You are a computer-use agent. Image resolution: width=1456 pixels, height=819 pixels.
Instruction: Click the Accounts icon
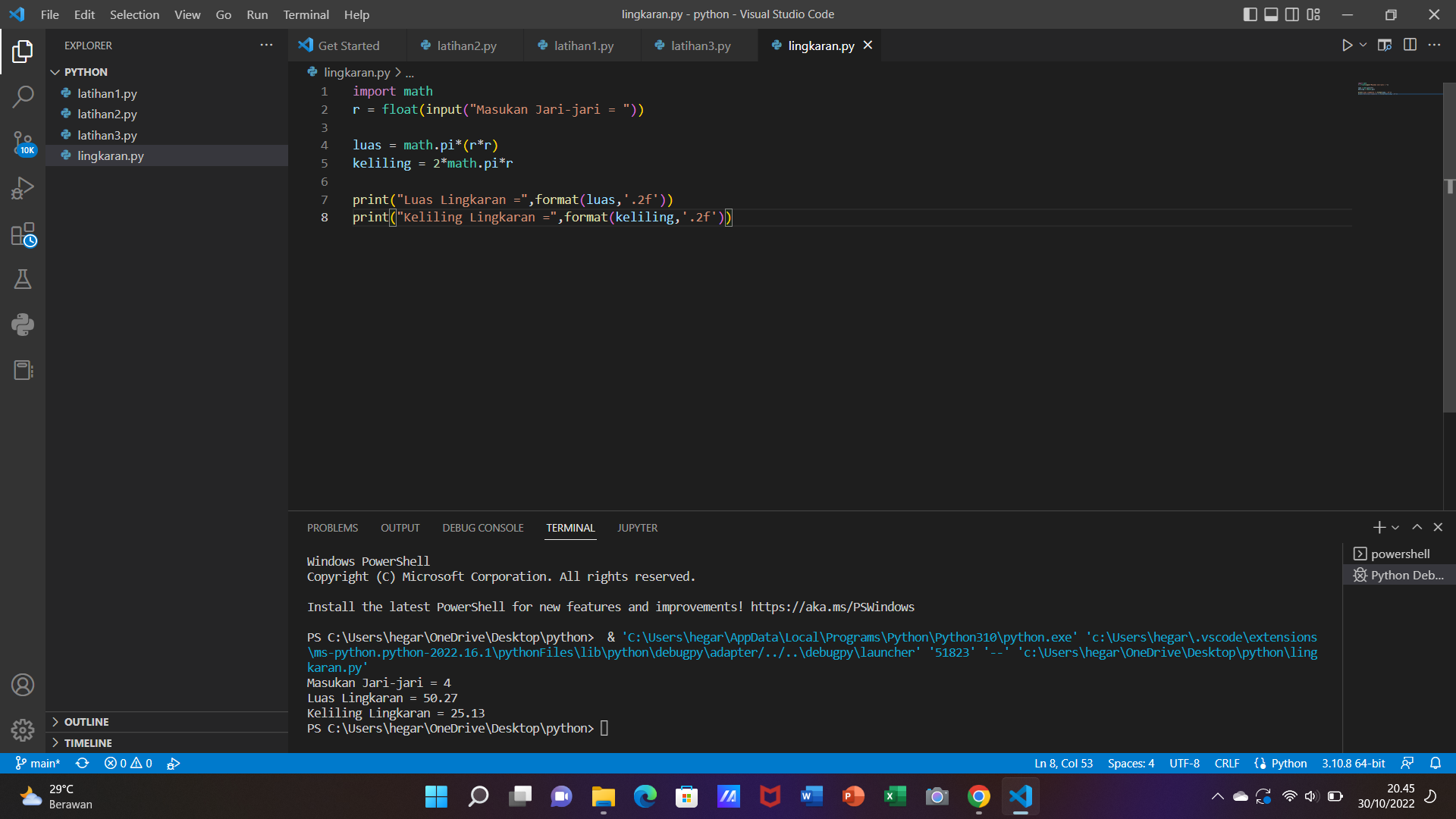click(23, 684)
